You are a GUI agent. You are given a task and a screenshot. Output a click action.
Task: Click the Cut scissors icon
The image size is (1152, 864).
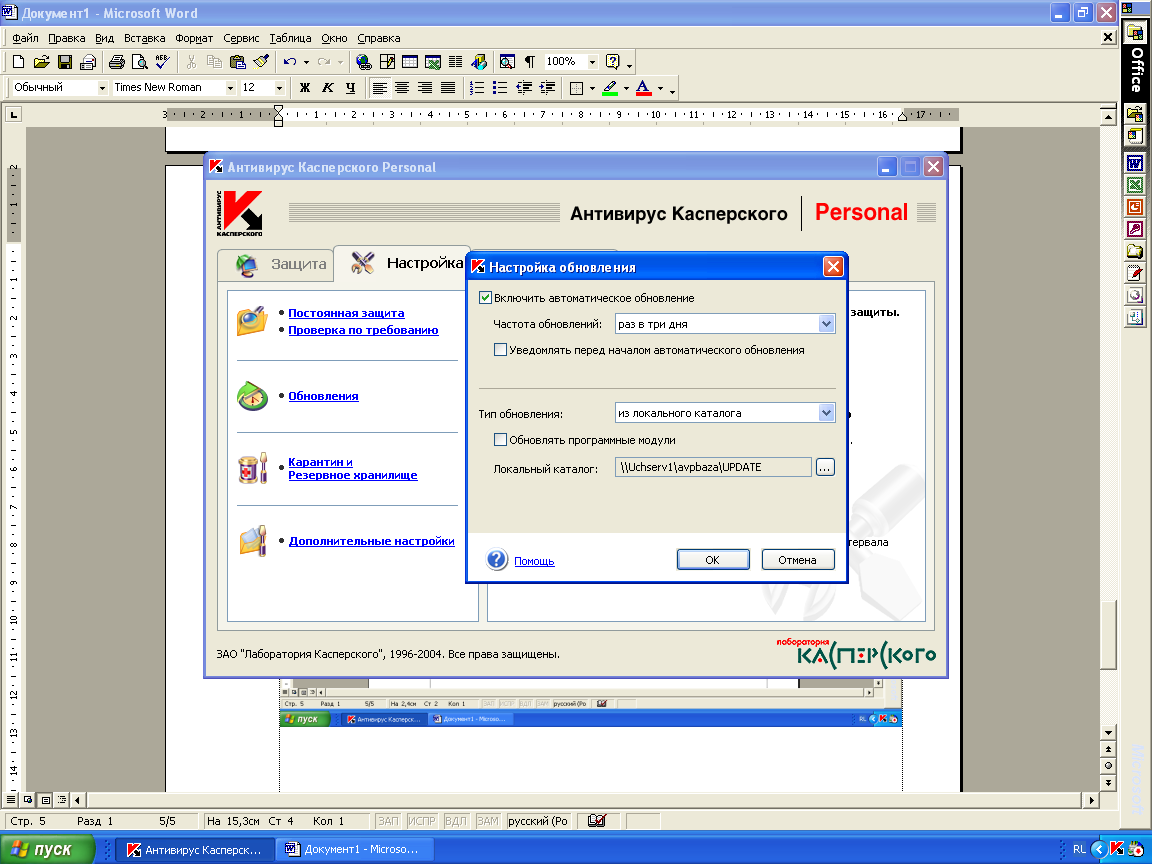tap(191, 62)
